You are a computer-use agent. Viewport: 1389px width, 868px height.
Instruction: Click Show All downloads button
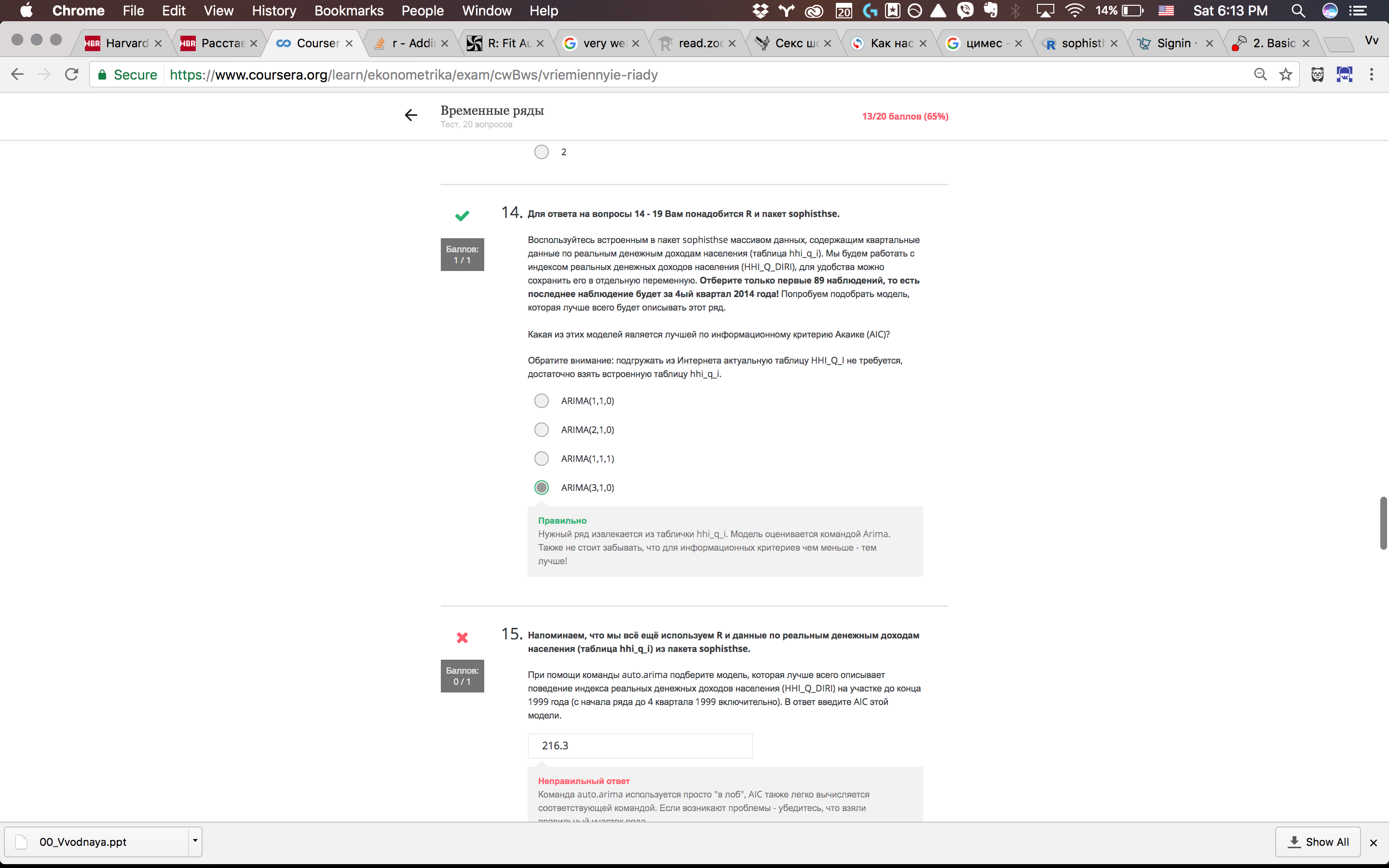click(1318, 841)
